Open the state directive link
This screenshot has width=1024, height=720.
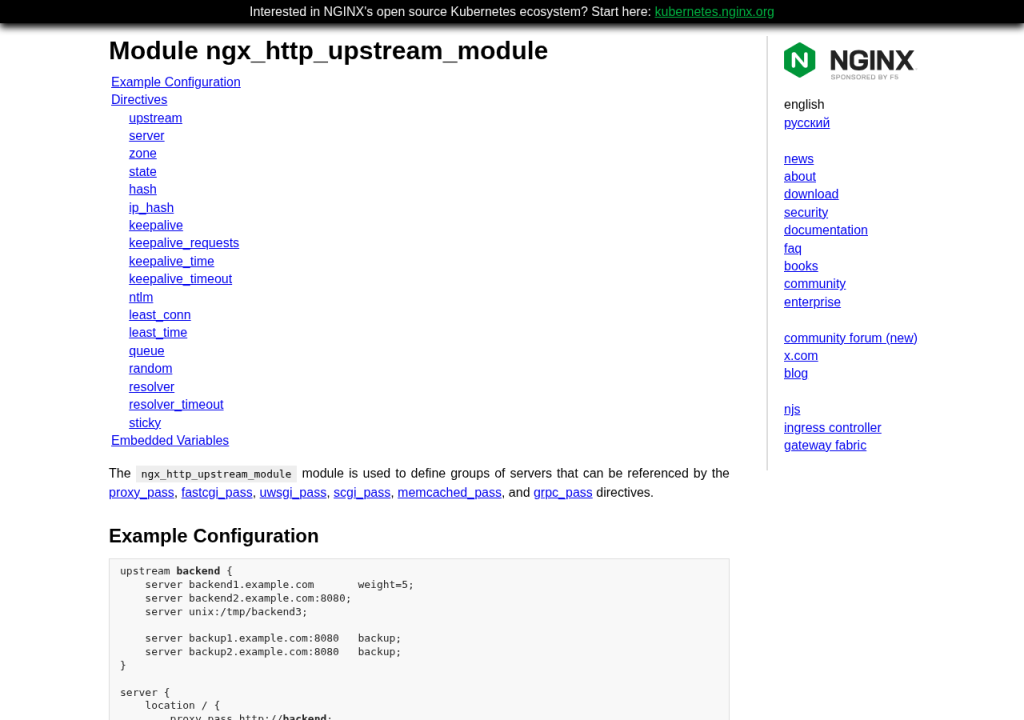pos(142,171)
